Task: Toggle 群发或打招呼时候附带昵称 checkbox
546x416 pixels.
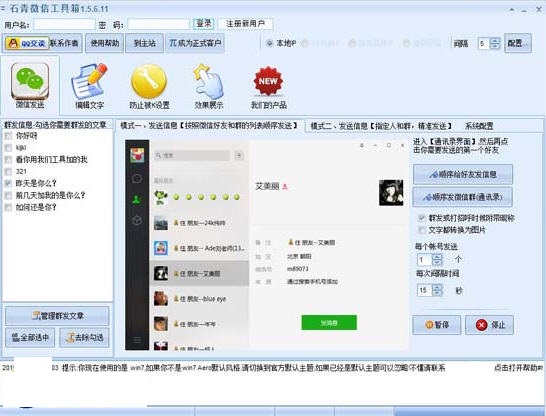Action: [x=422, y=218]
